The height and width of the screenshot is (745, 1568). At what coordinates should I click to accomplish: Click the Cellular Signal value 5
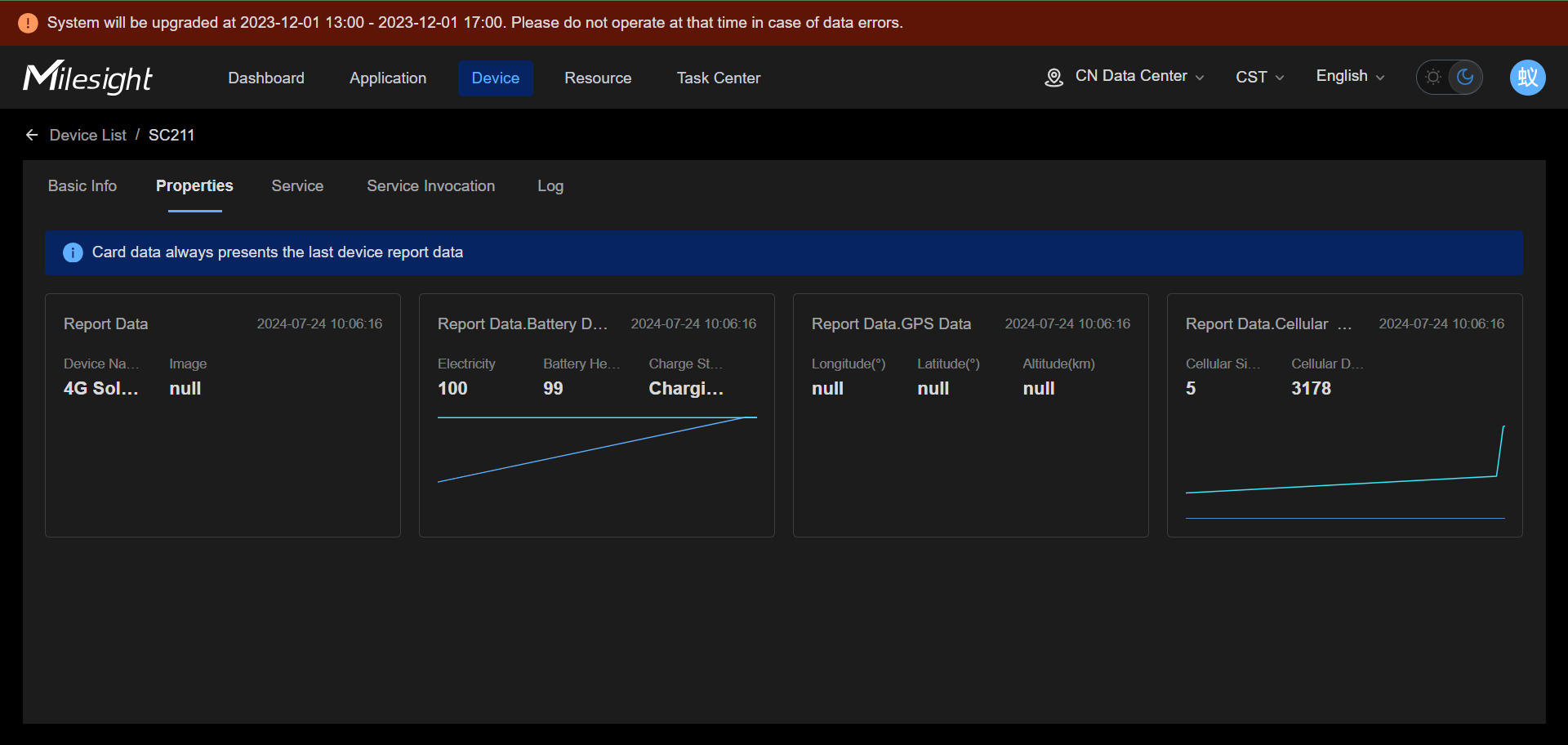(1191, 388)
